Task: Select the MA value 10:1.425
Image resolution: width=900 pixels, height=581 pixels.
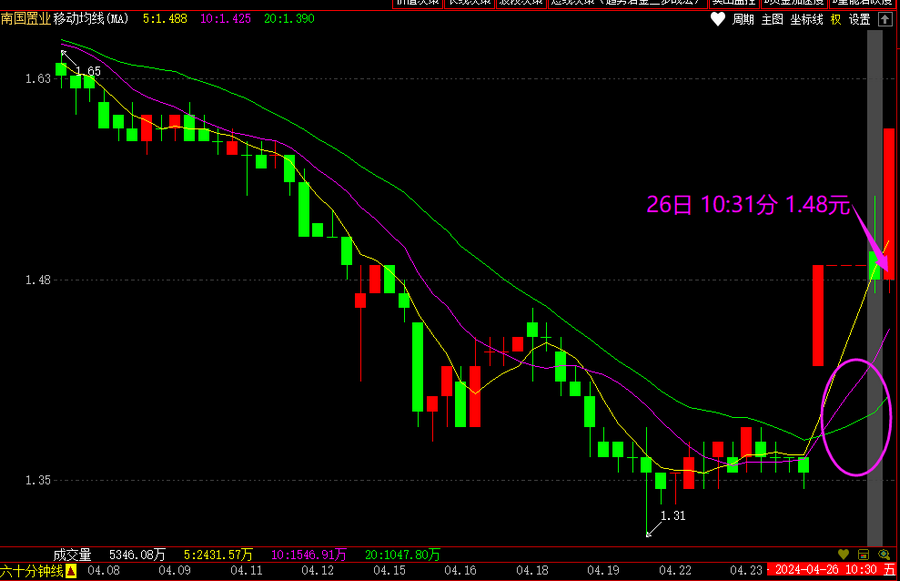Action: 226,19
